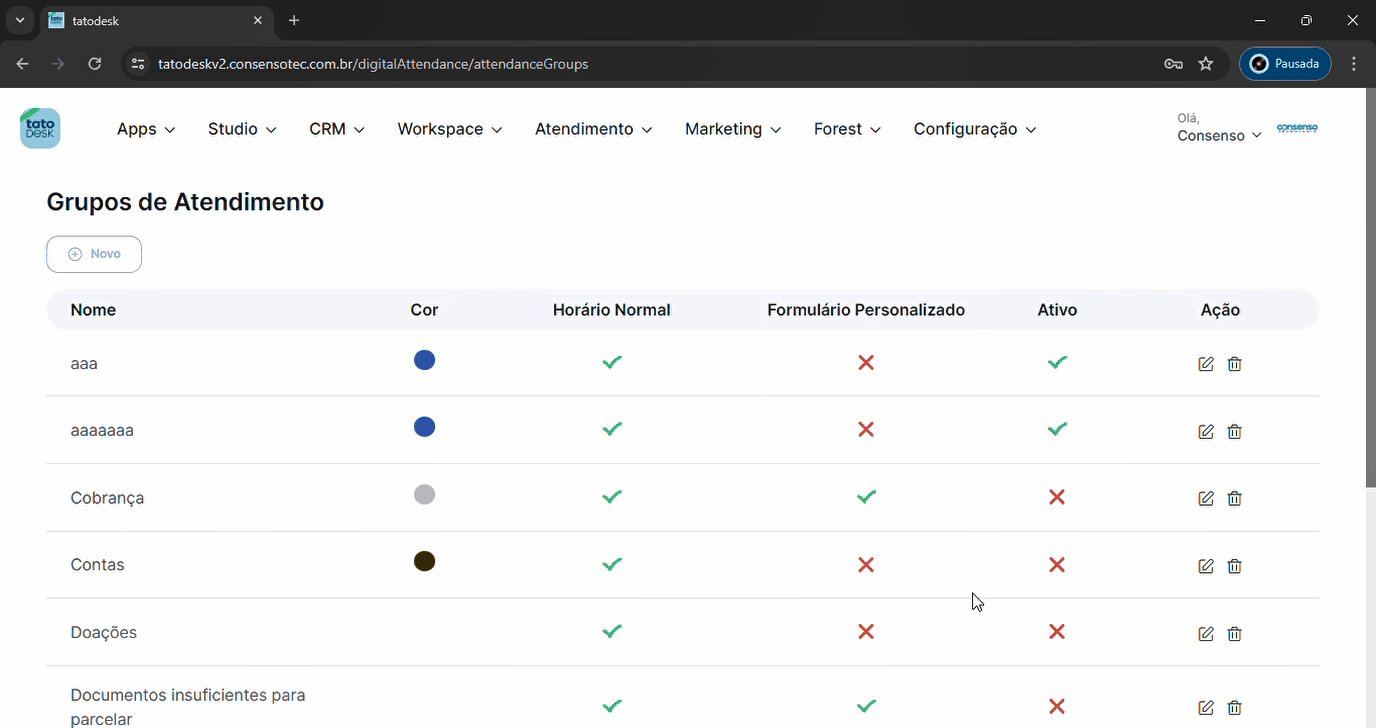Click the Pausada profile button
The height and width of the screenshot is (728, 1376).
click(1285, 64)
